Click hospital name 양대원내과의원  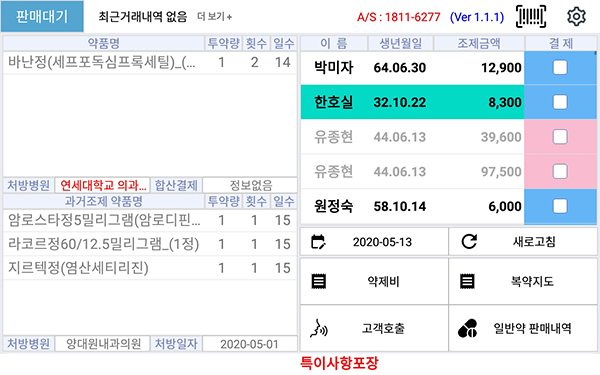103,344
